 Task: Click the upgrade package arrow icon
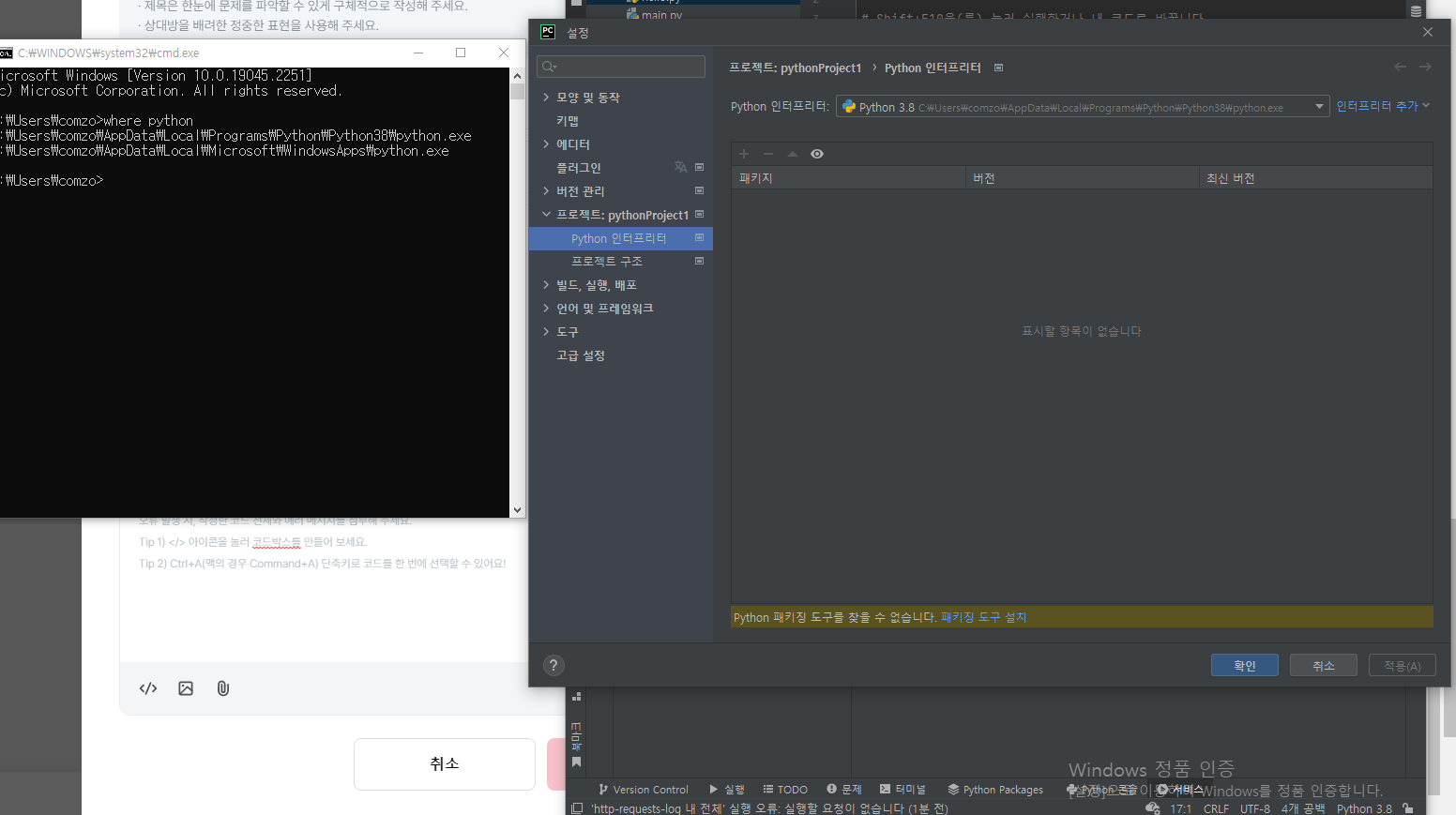coord(793,154)
